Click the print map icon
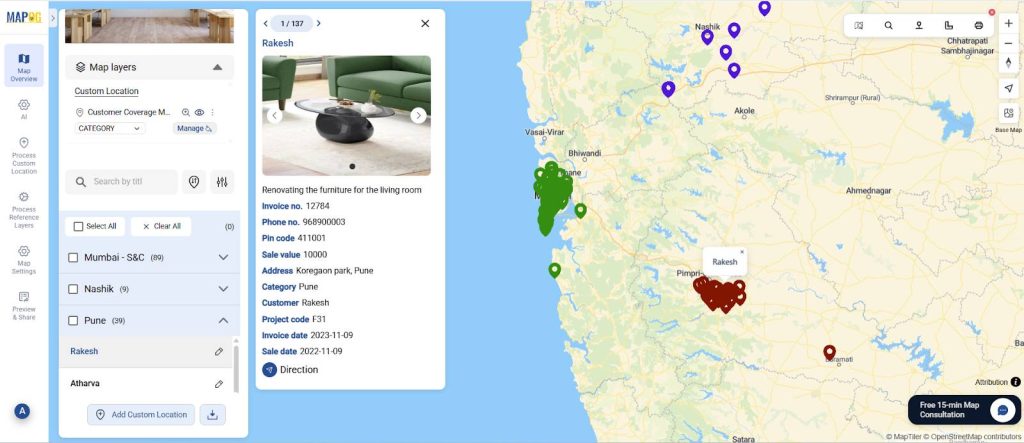Viewport: 1024px width, 443px height. point(978,25)
